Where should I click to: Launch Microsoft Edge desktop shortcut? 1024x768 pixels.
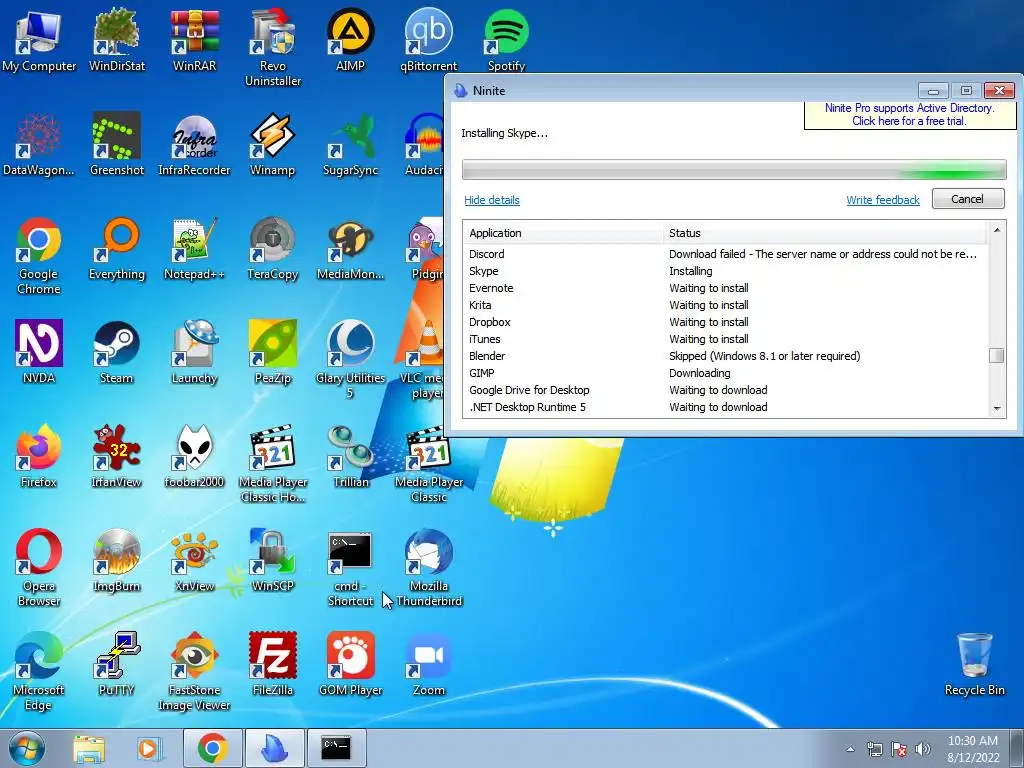(x=39, y=671)
